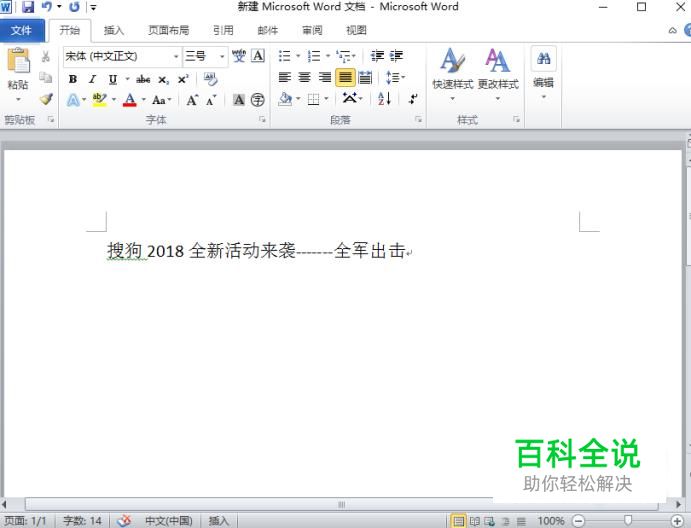Open Font dialog launcher
The height and width of the screenshot is (528, 691).
pos(262,119)
